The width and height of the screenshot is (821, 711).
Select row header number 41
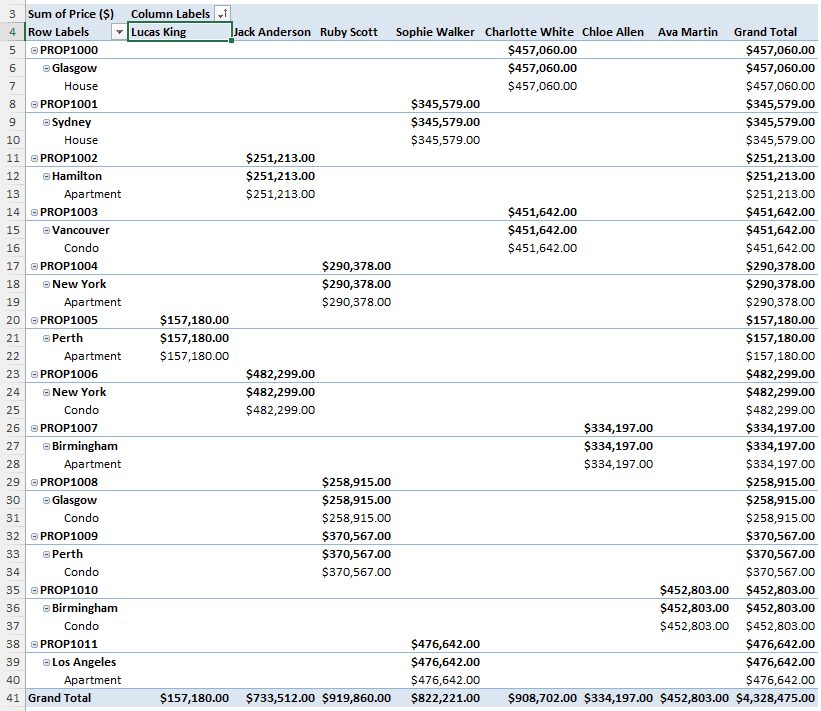[x=12, y=698]
